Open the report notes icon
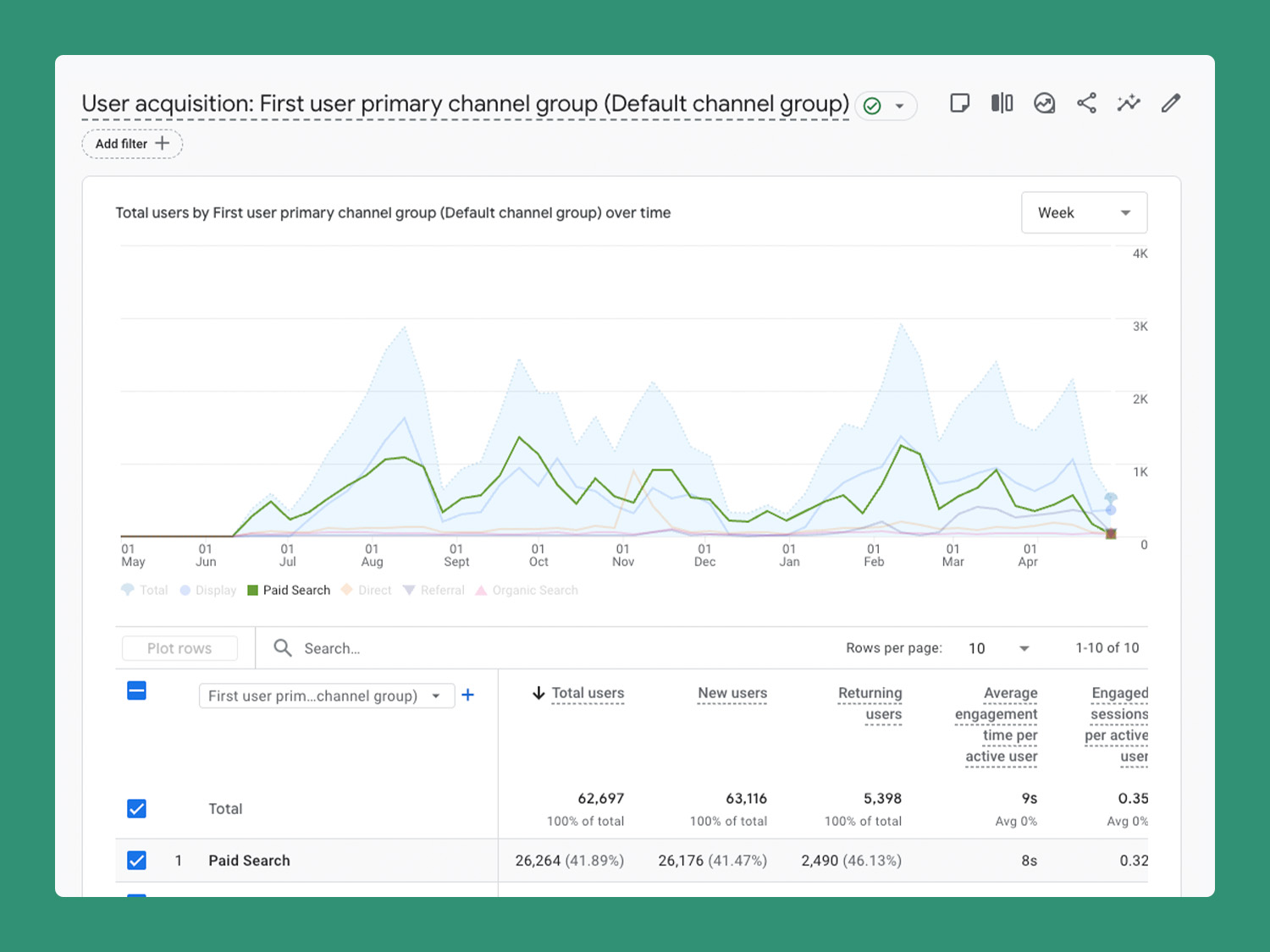 click(x=959, y=103)
